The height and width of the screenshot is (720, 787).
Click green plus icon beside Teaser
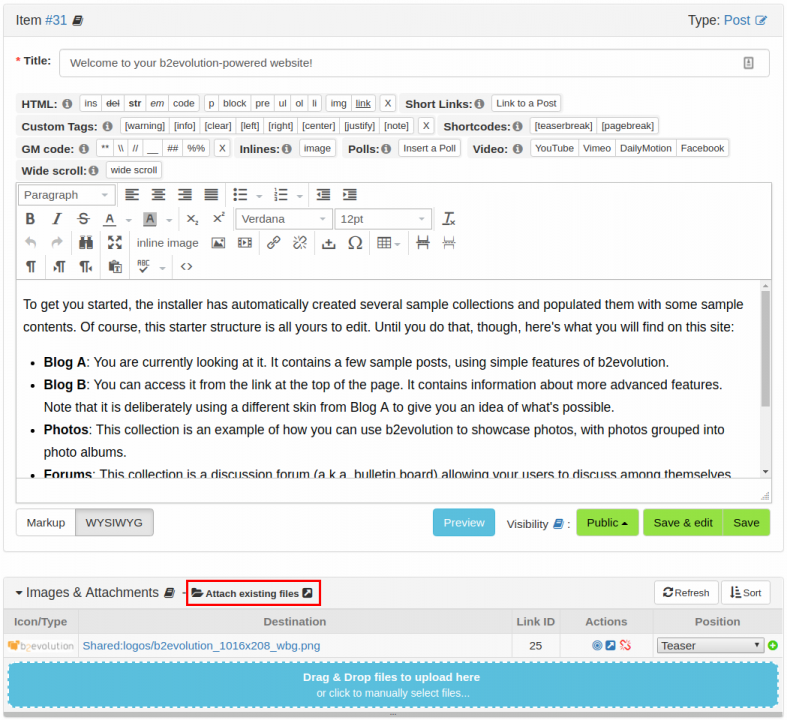tap(773, 646)
